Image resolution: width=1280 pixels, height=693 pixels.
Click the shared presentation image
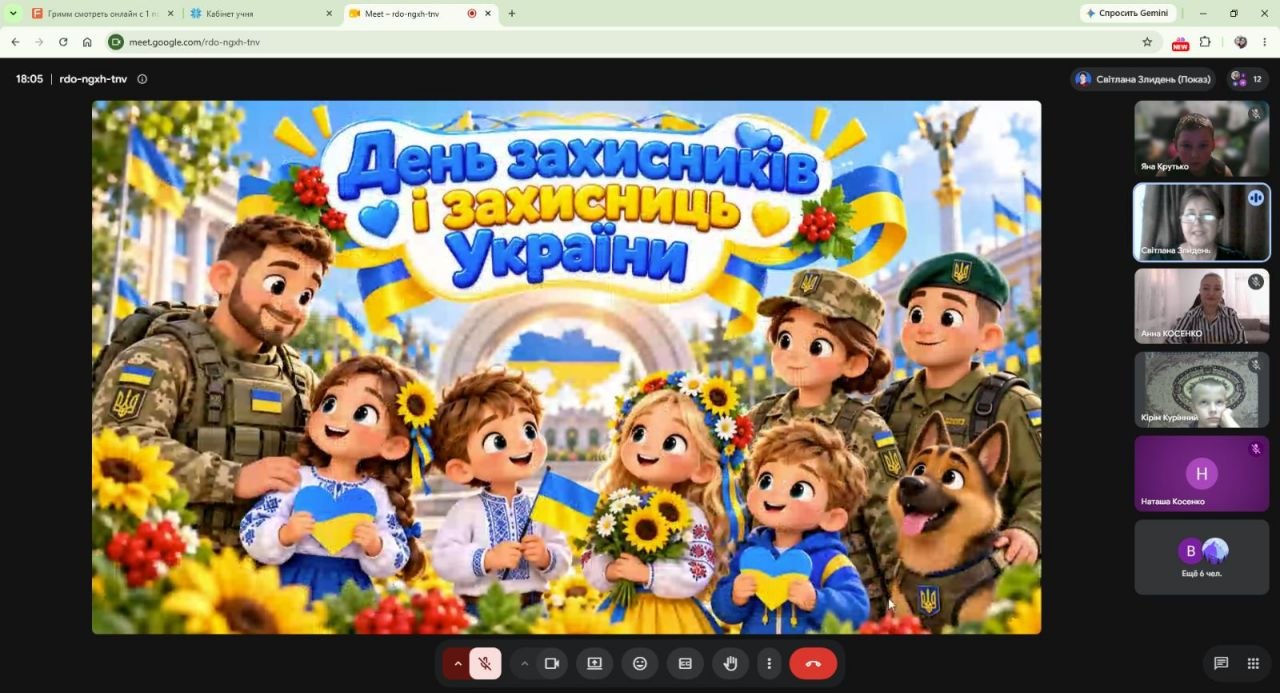tap(566, 367)
